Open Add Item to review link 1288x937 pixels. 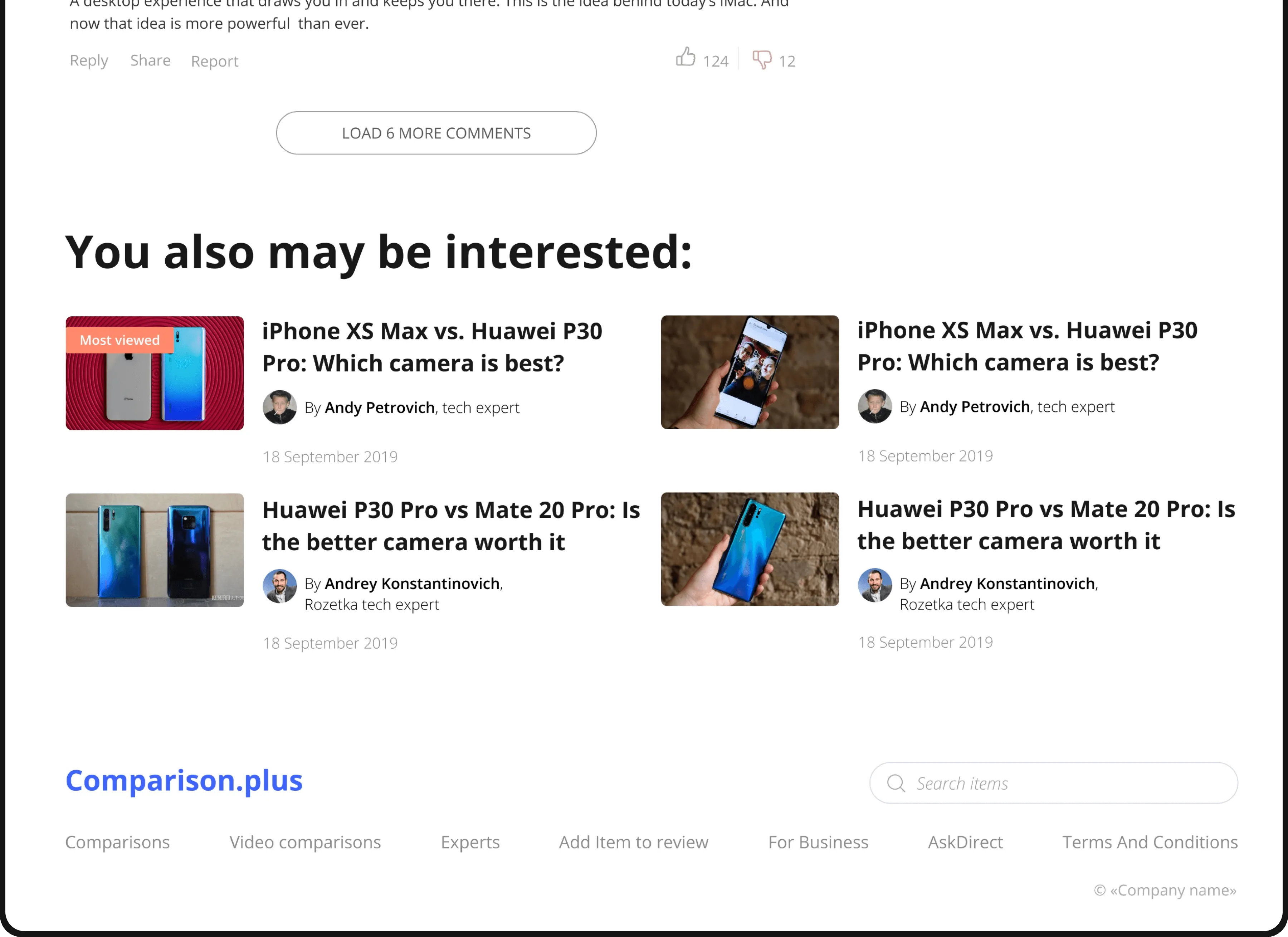pyautogui.click(x=633, y=841)
